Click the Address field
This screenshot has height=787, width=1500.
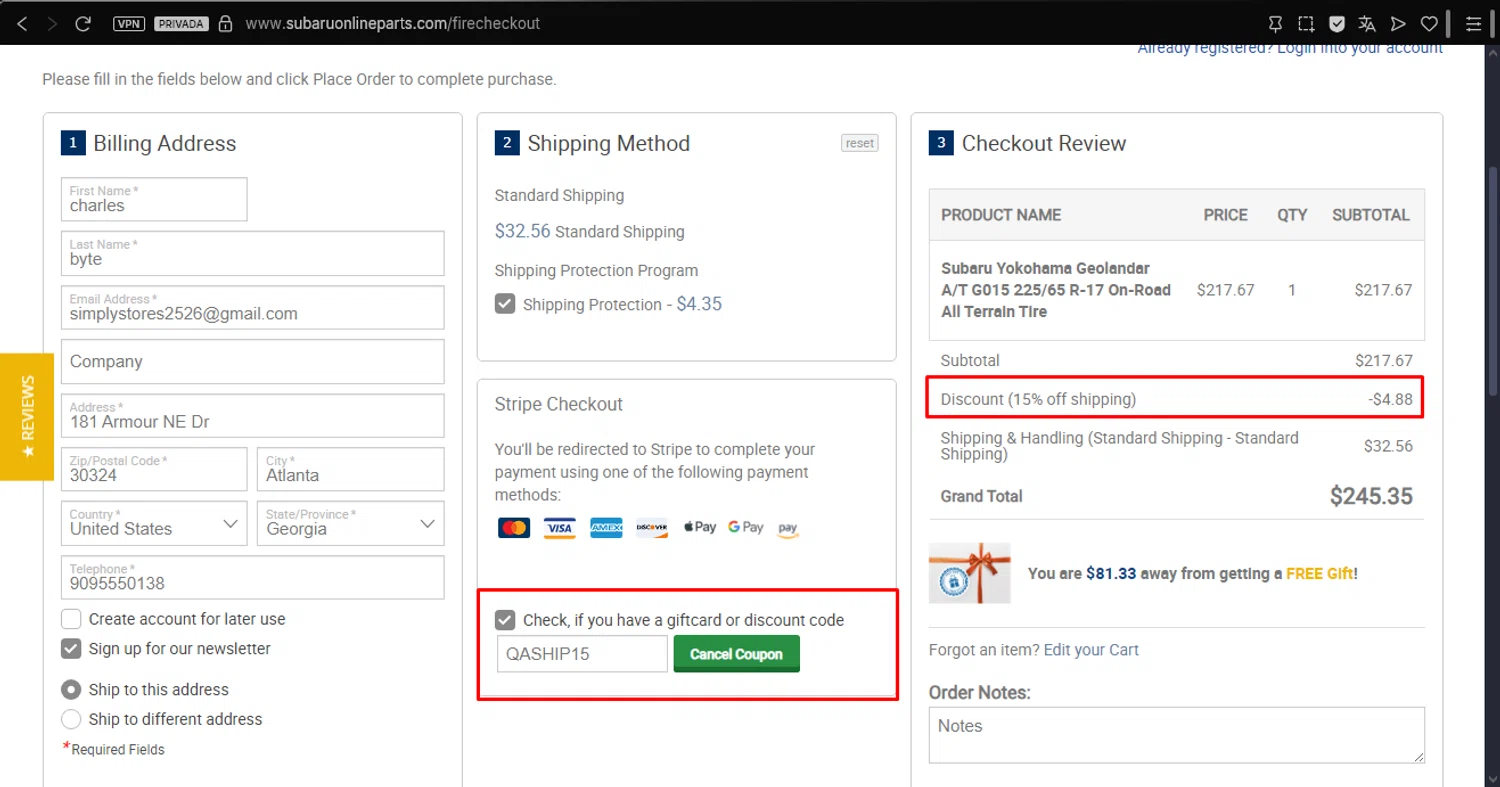(253, 415)
